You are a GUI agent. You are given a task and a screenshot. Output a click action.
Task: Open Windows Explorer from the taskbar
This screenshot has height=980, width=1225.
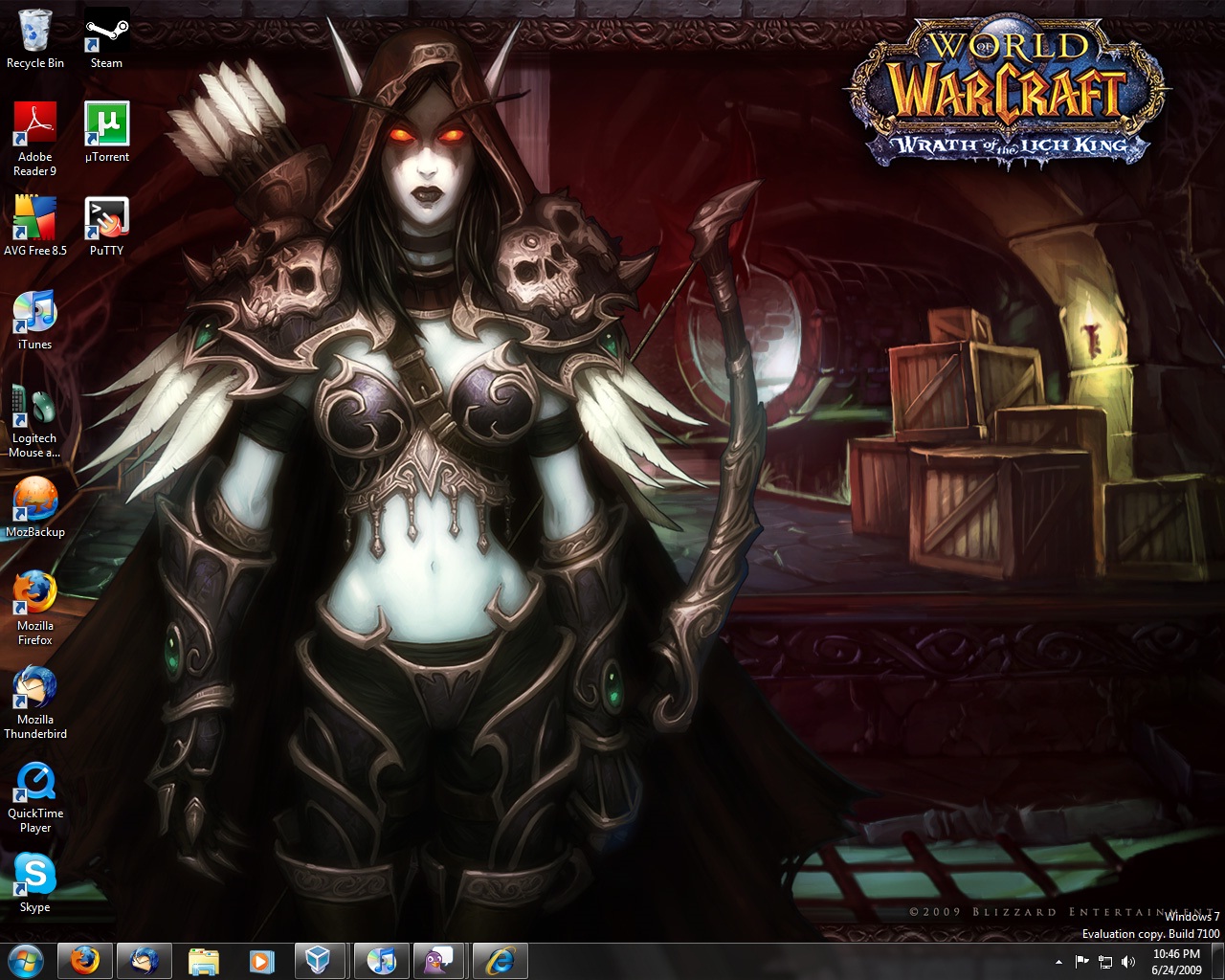point(204,961)
